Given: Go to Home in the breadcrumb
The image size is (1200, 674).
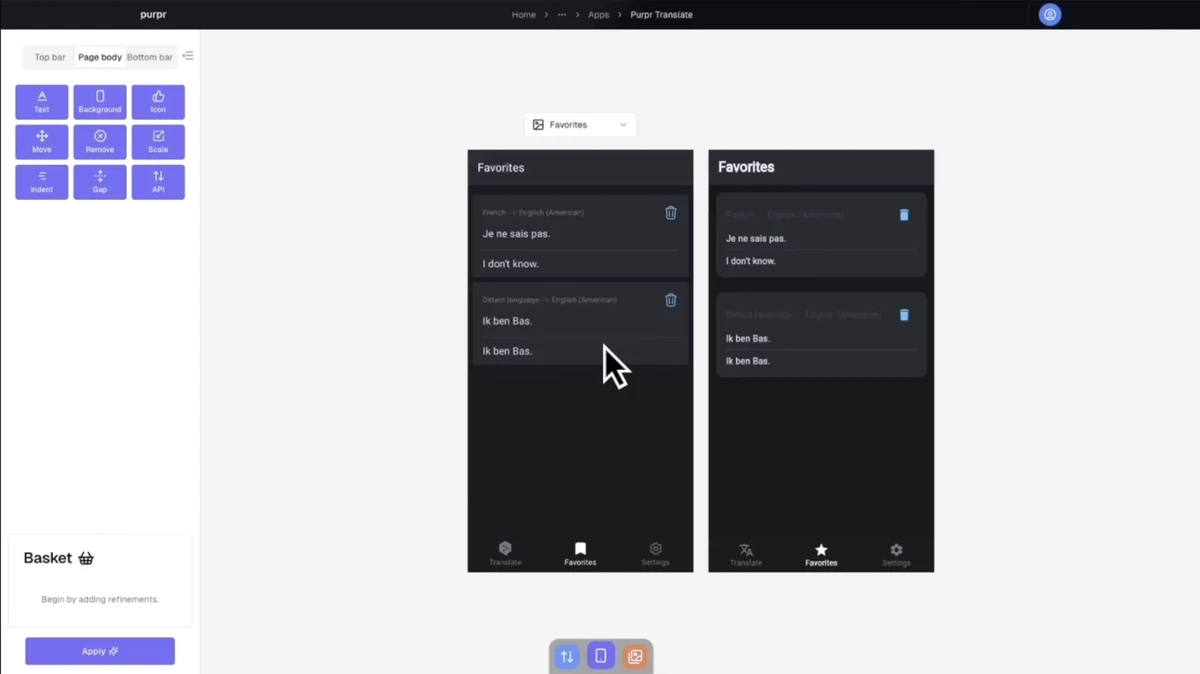Looking at the screenshot, I should coord(524,15).
